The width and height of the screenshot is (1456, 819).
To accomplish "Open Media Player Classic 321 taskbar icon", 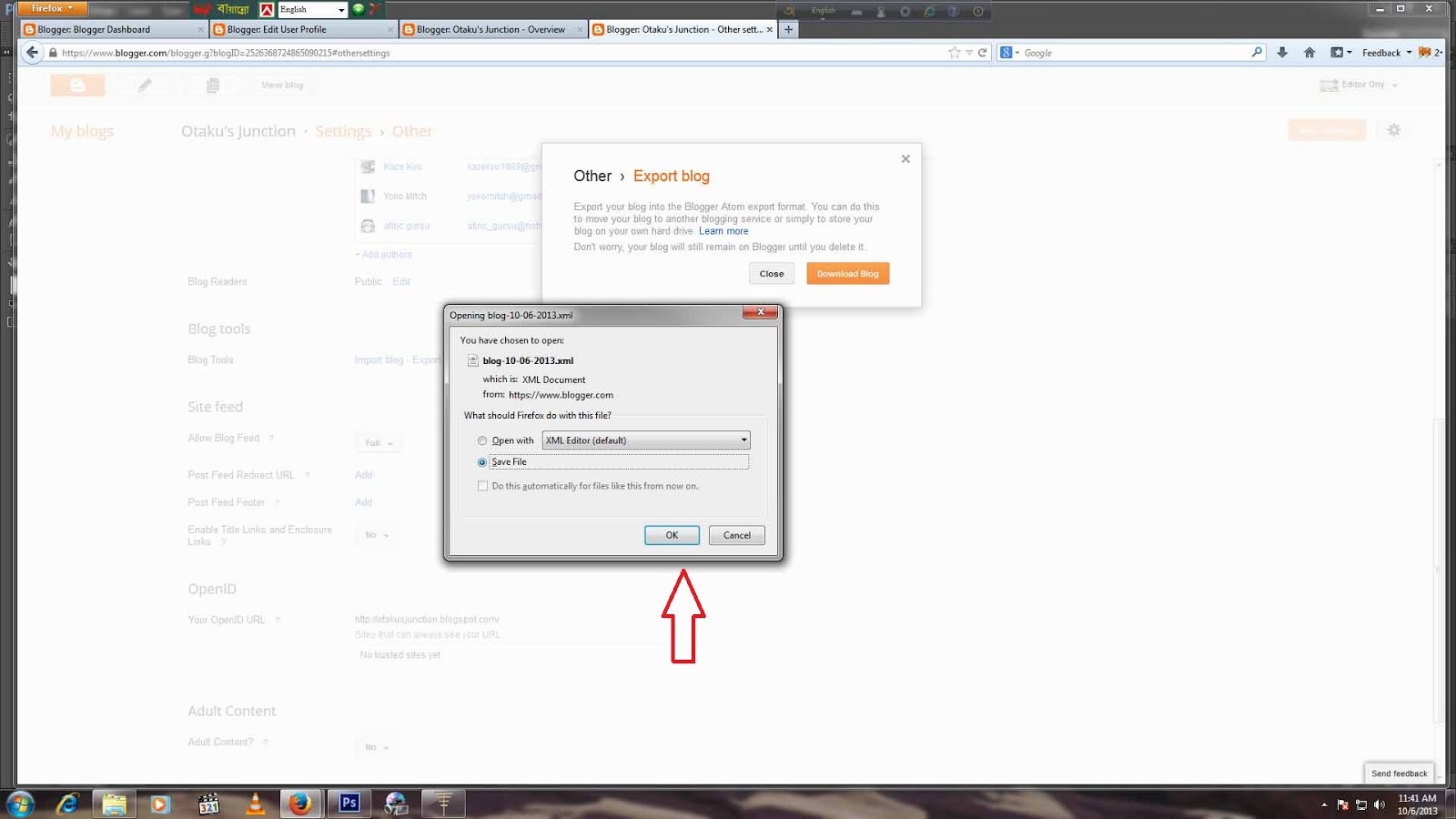I will [208, 804].
